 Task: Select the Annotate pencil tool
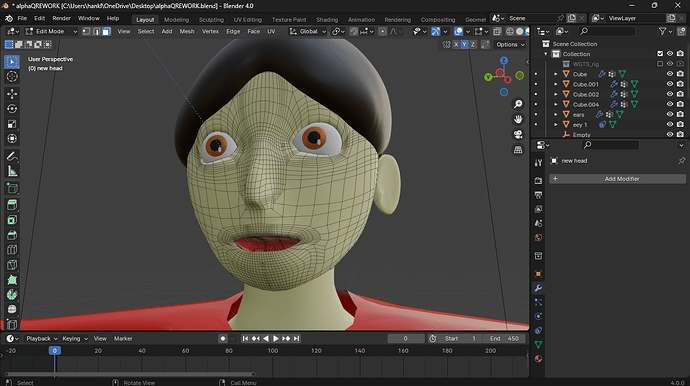(x=12, y=156)
